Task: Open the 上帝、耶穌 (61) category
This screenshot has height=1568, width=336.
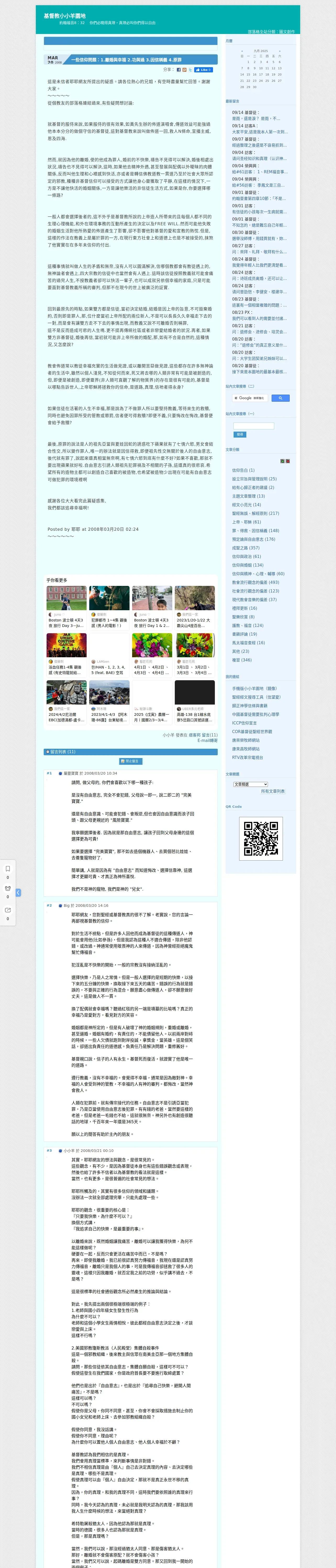Action: [x=246, y=522]
